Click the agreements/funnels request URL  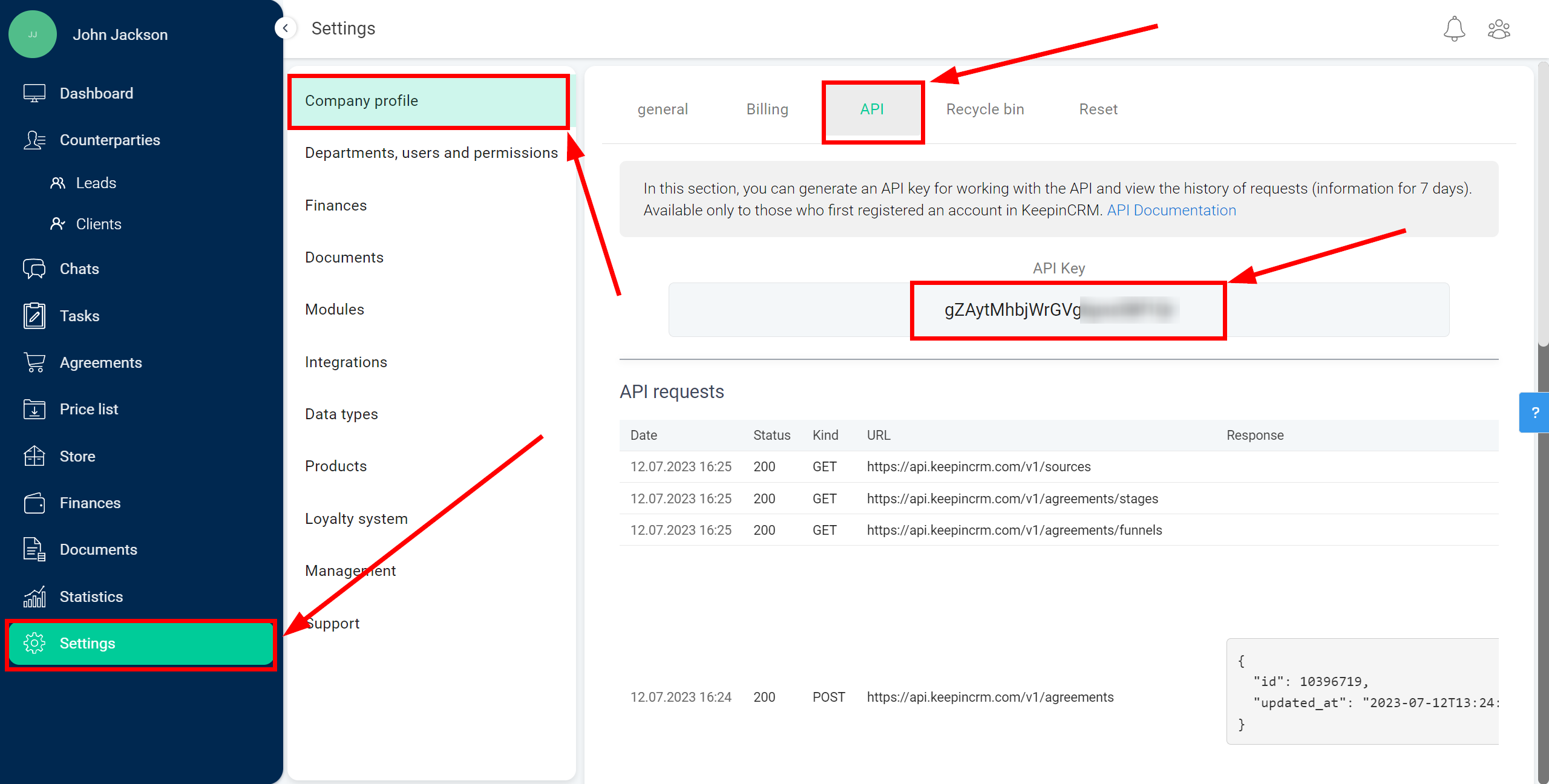1014,530
